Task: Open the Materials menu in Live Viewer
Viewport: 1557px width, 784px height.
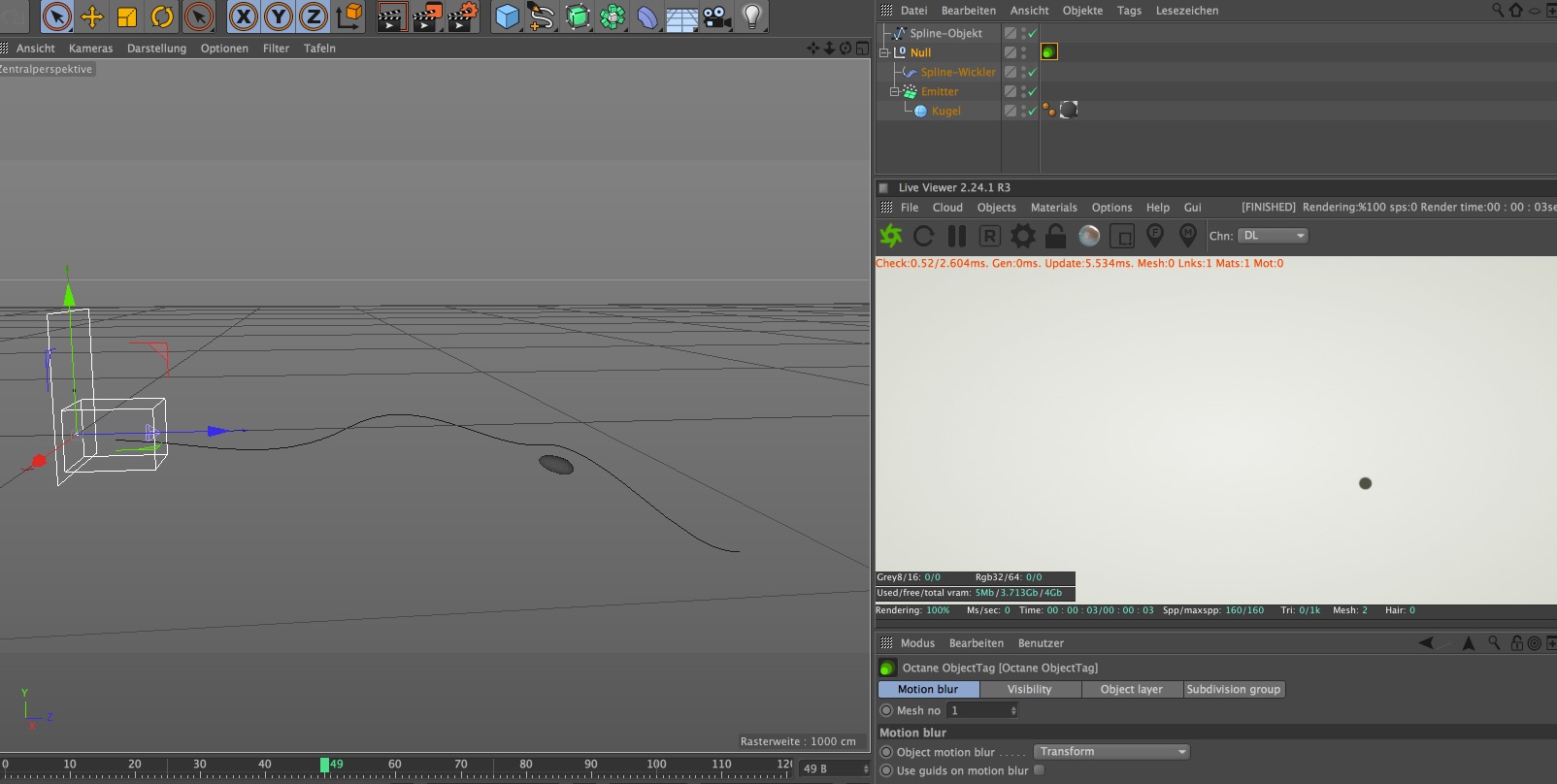Action: tap(1053, 208)
